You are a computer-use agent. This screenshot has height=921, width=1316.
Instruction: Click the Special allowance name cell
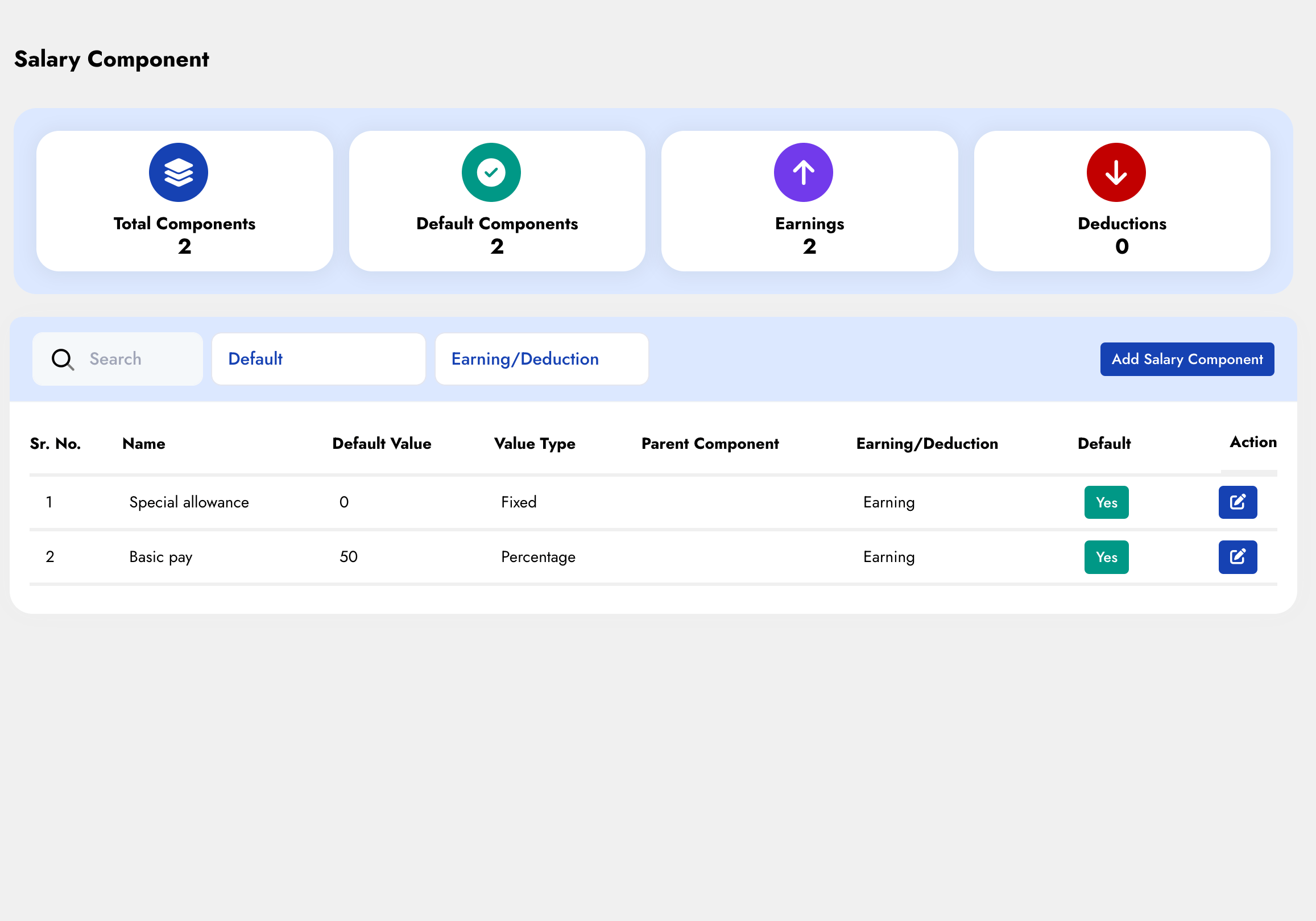189,502
